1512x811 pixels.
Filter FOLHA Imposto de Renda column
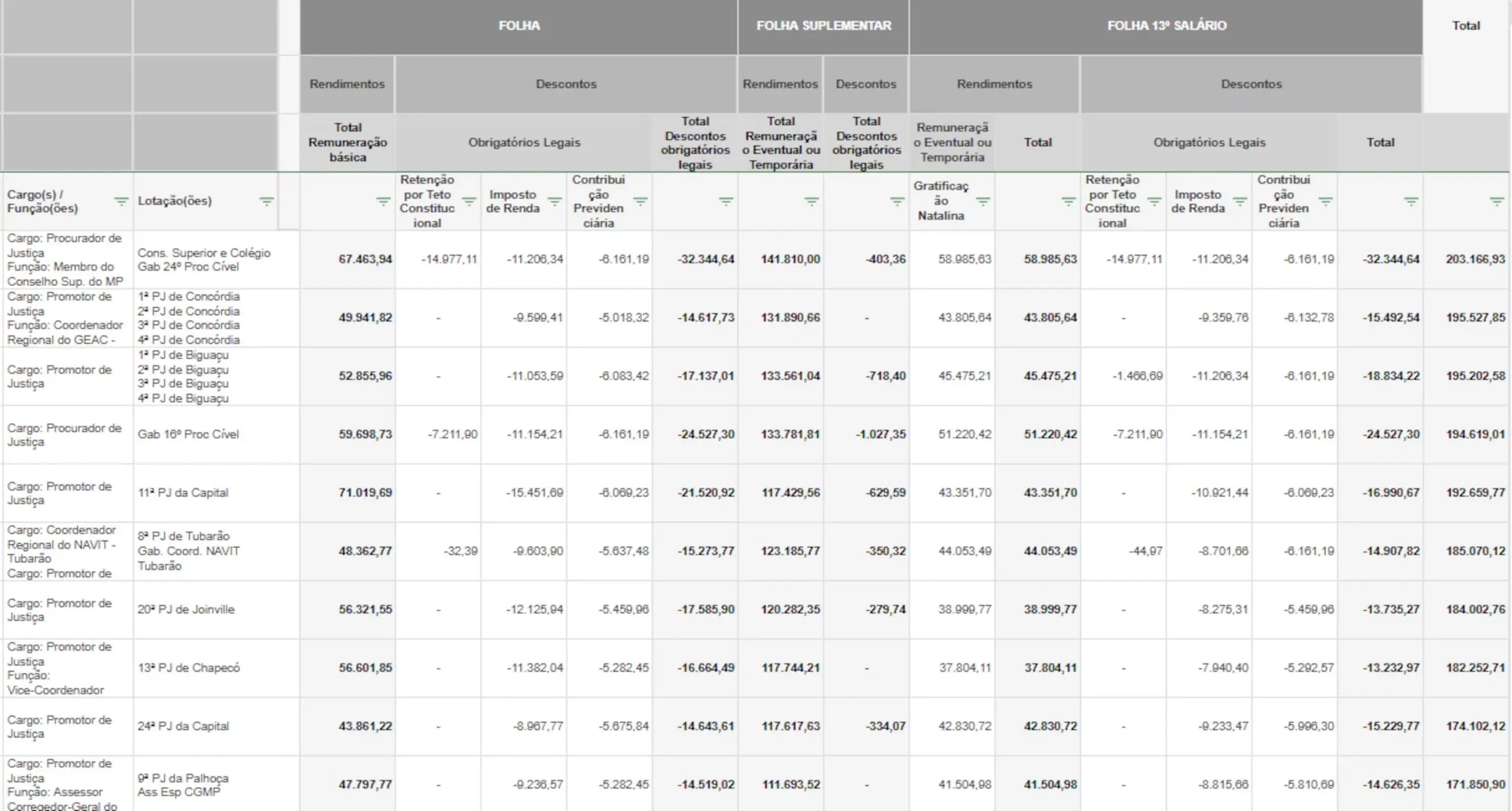(x=555, y=201)
